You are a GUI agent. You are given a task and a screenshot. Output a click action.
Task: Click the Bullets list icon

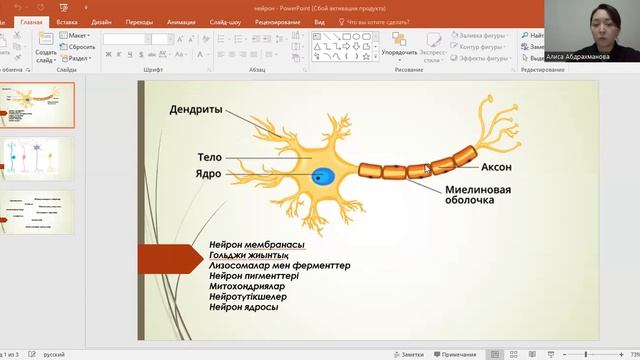[x=222, y=39]
